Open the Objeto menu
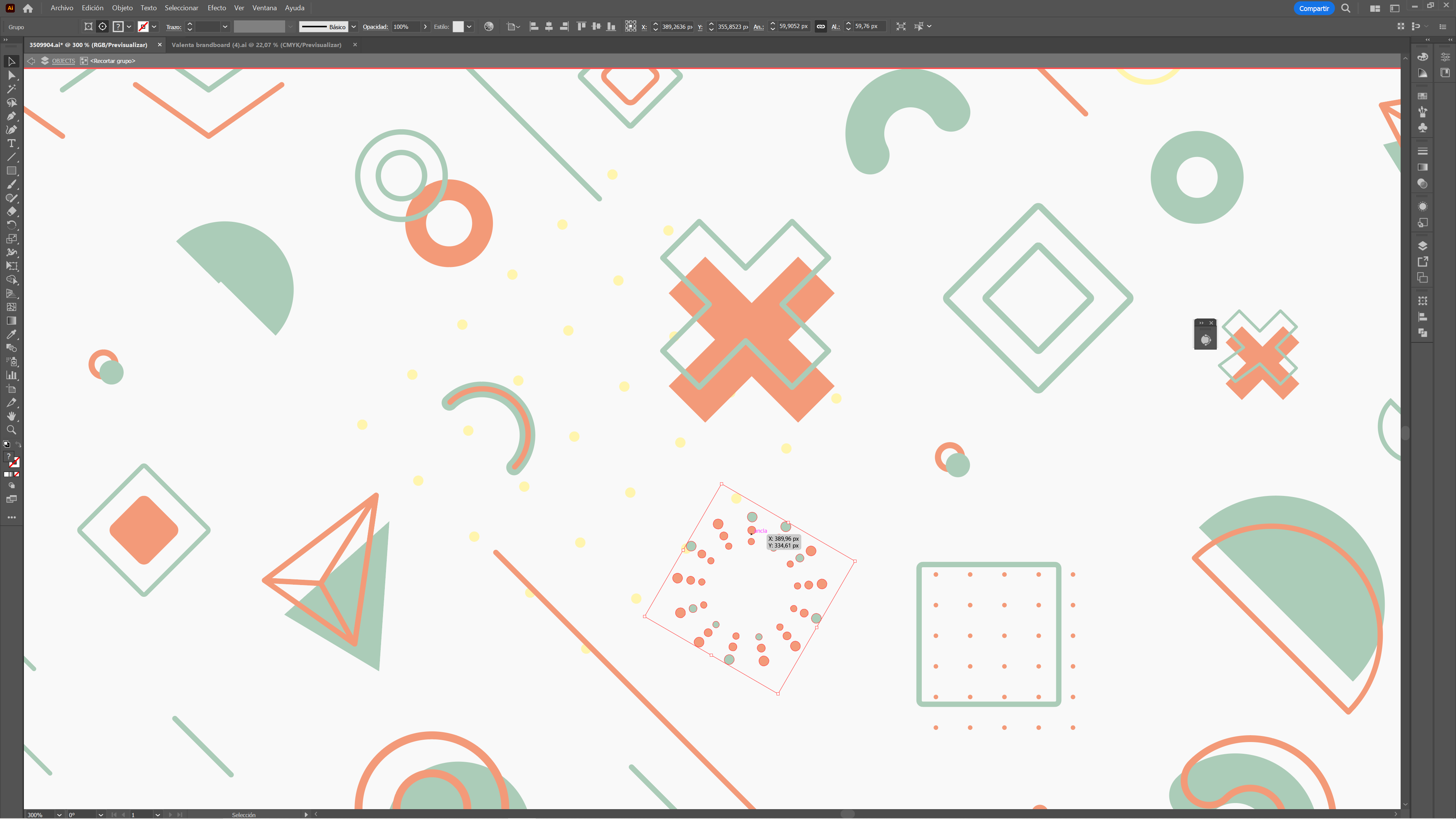This screenshot has width=1456, height=819. tap(122, 8)
